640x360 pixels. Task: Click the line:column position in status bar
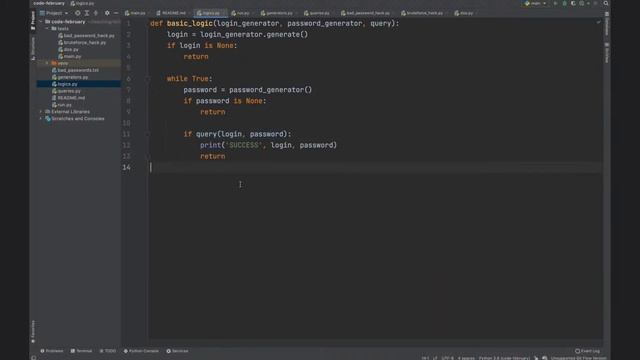click(x=425, y=358)
